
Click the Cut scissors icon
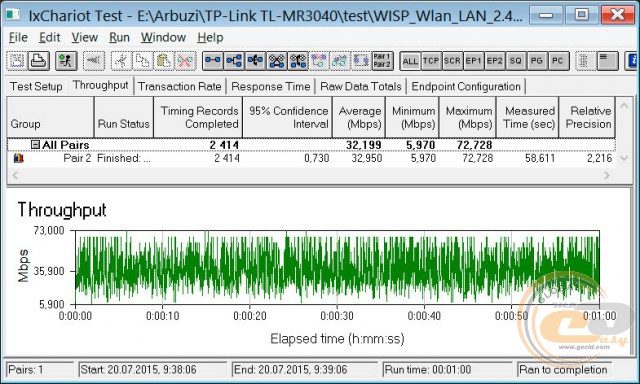tap(121, 61)
